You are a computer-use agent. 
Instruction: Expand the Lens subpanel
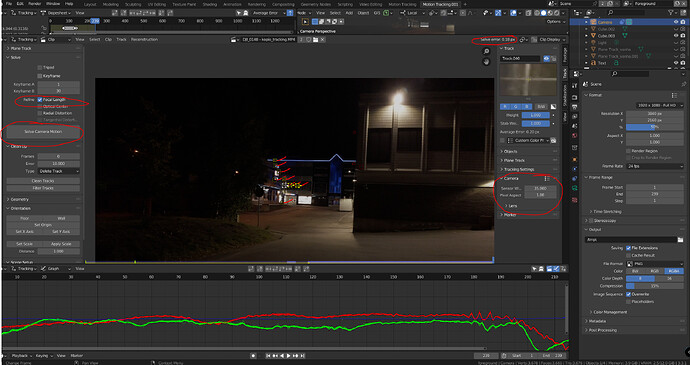coord(513,206)
